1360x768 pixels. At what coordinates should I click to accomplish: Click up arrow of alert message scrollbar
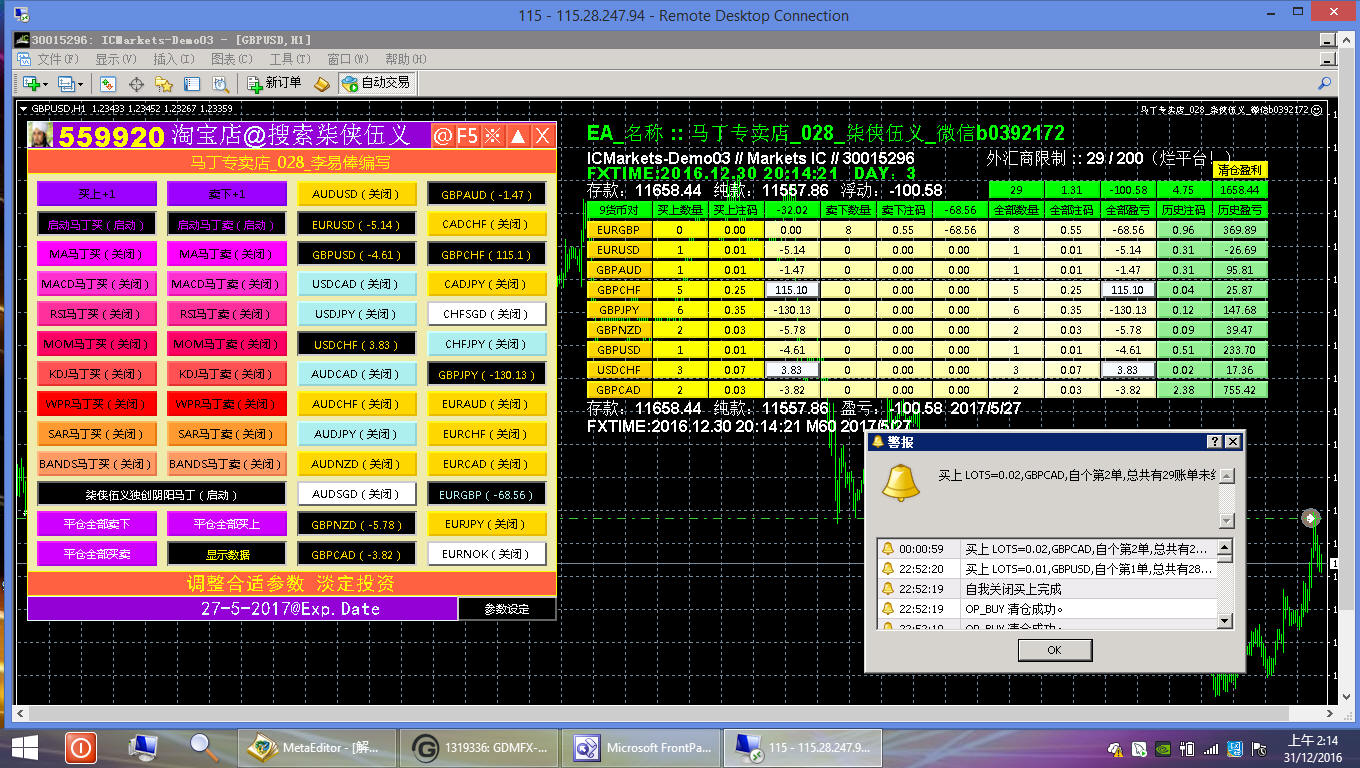pyautogui.click(x=1227, y=477)
